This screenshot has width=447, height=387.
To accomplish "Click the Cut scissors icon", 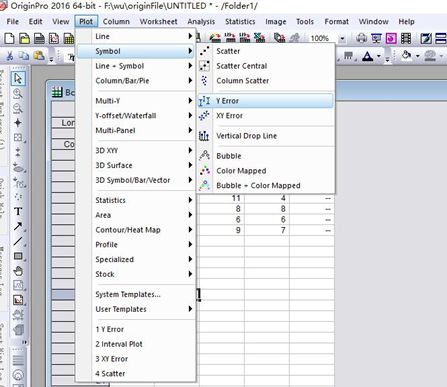I will (9, 56).
